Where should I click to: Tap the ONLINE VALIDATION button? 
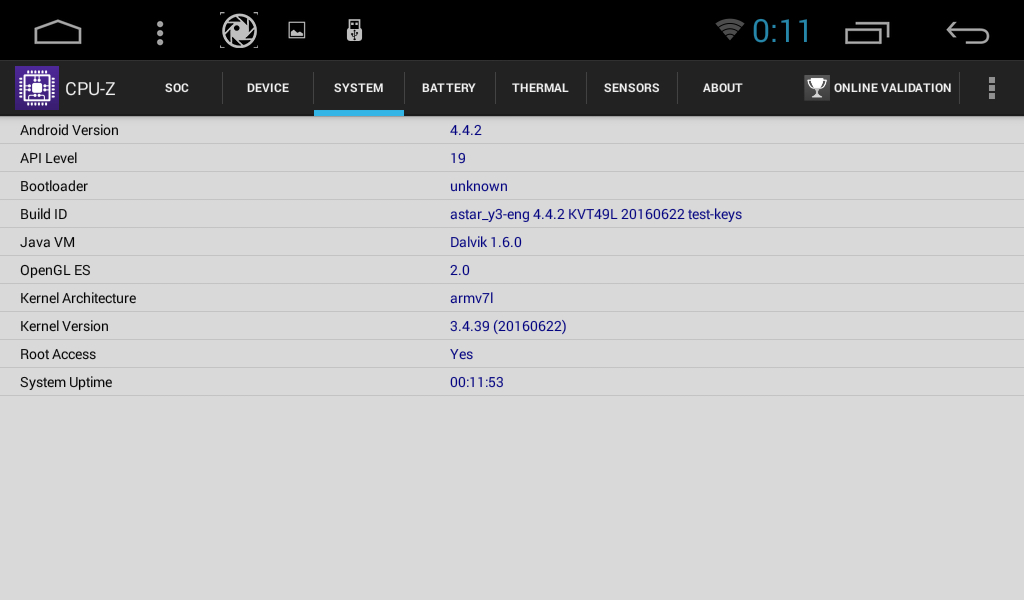tap(878, 87)
